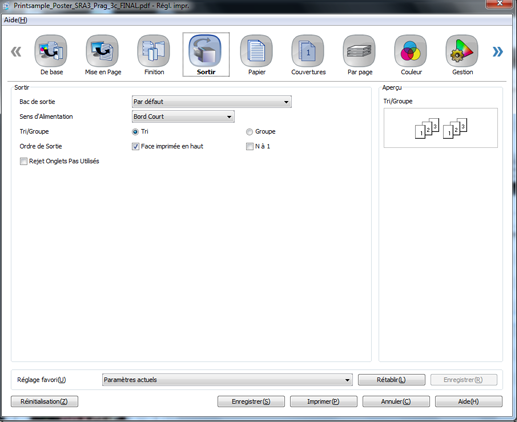Click the Annuler(C) button

click(x=396, y=401)
